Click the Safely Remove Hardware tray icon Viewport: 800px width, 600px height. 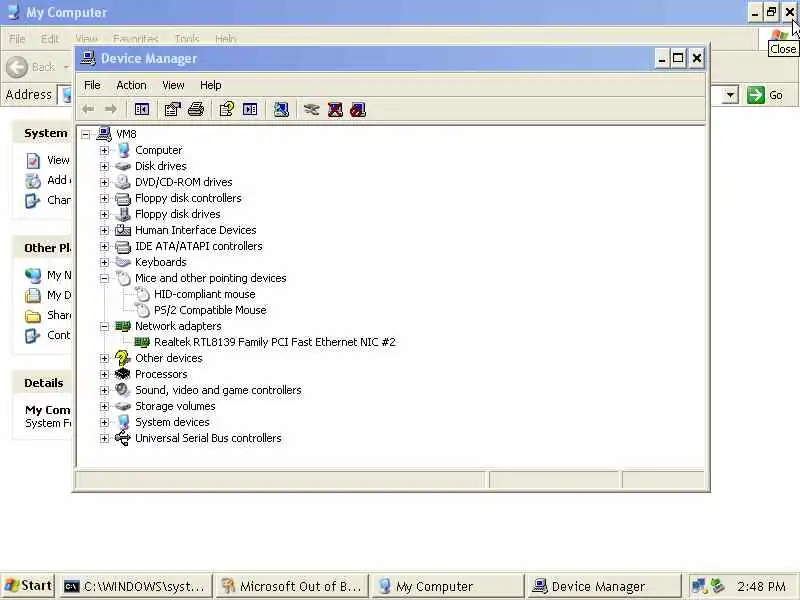click(x=718, y=586)
